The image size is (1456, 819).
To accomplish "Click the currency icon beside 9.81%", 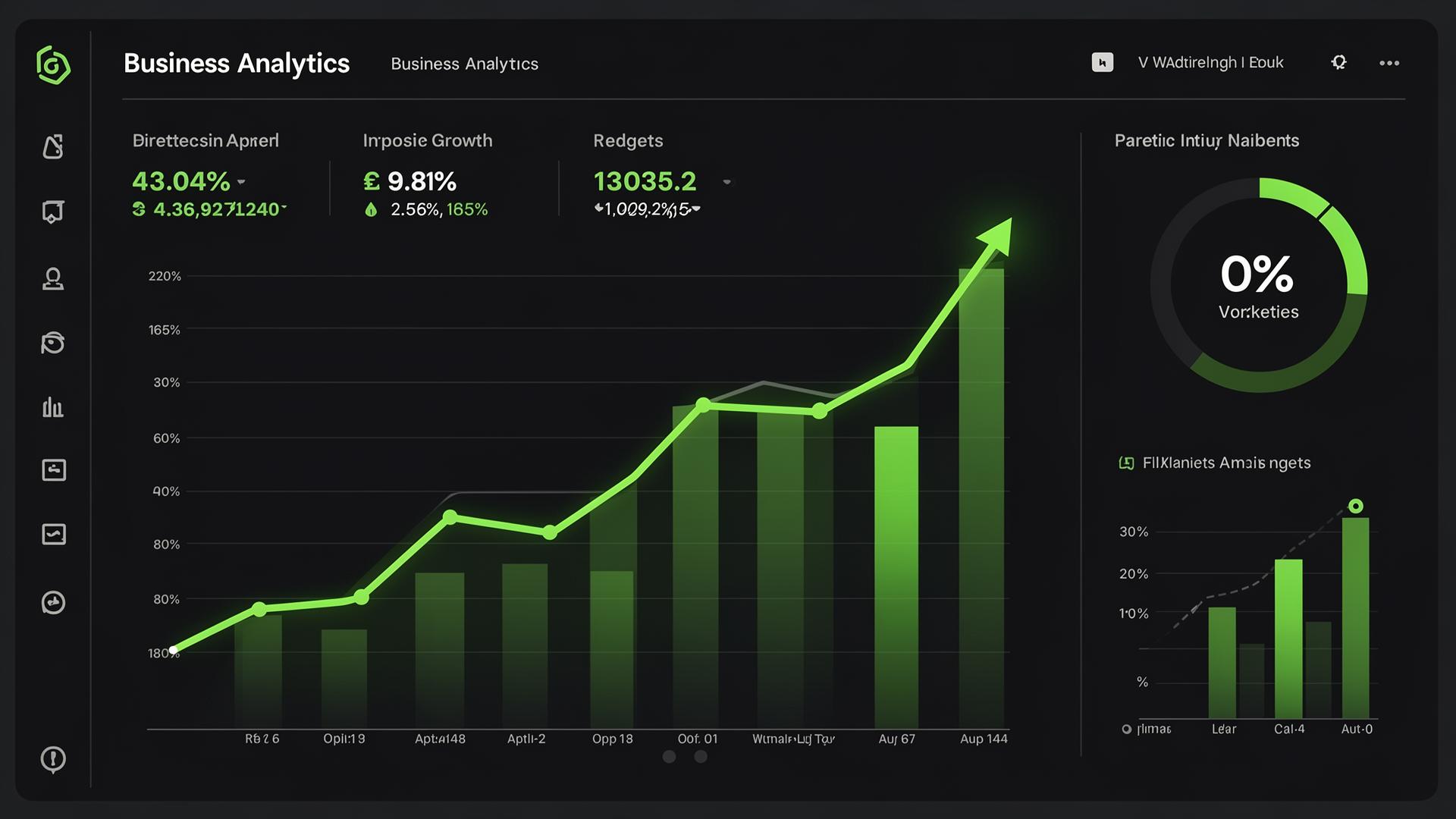I will click(372, 181).
